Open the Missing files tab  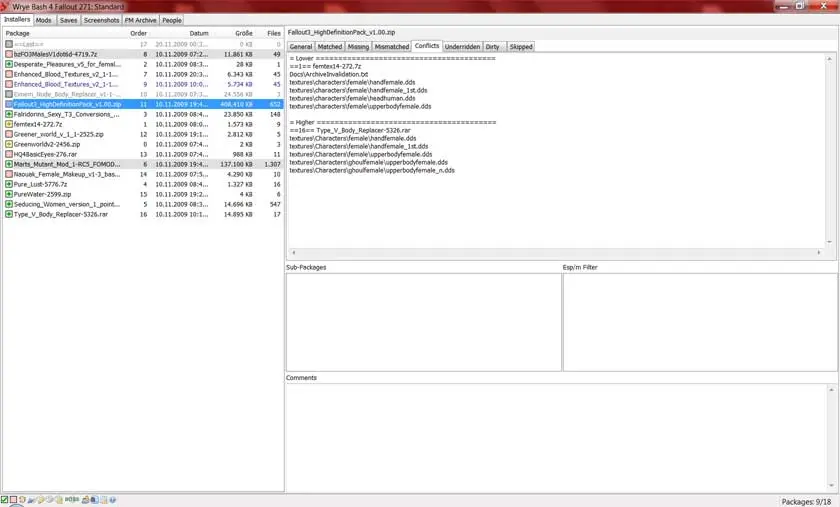click(358, 47)
